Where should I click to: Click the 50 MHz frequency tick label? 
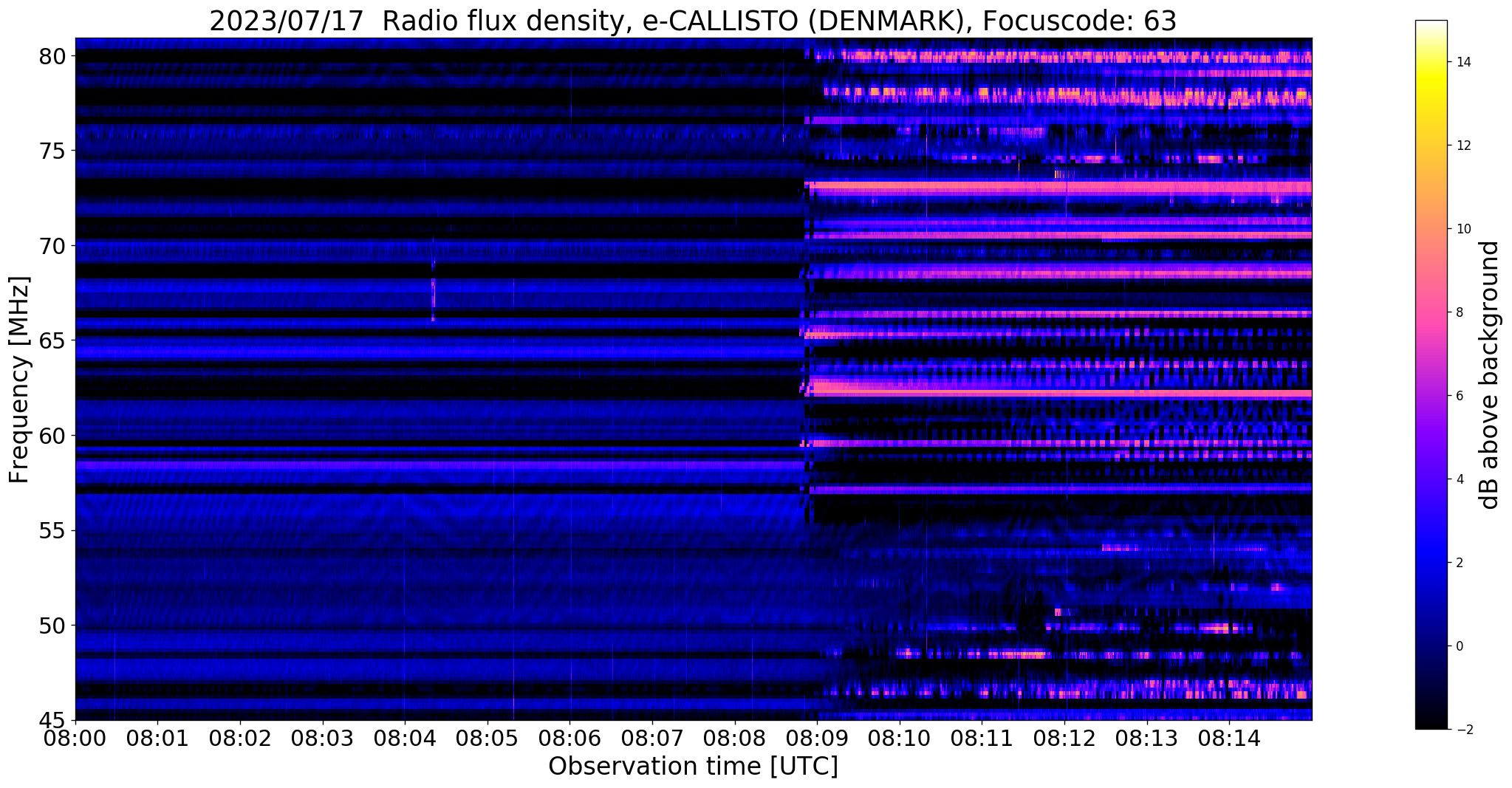[x=51, y=626]
